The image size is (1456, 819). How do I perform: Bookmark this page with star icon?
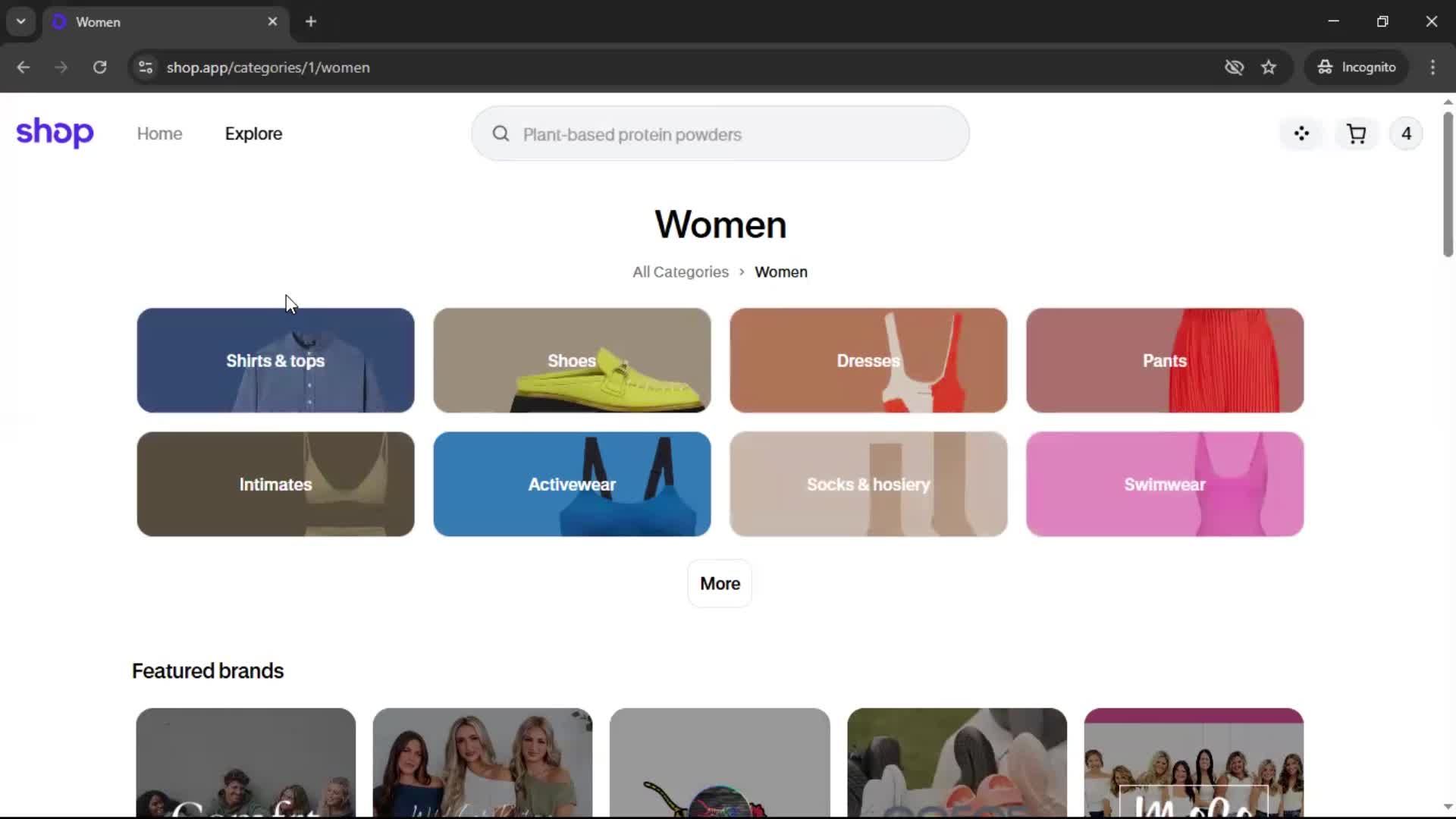(1269, 67)
